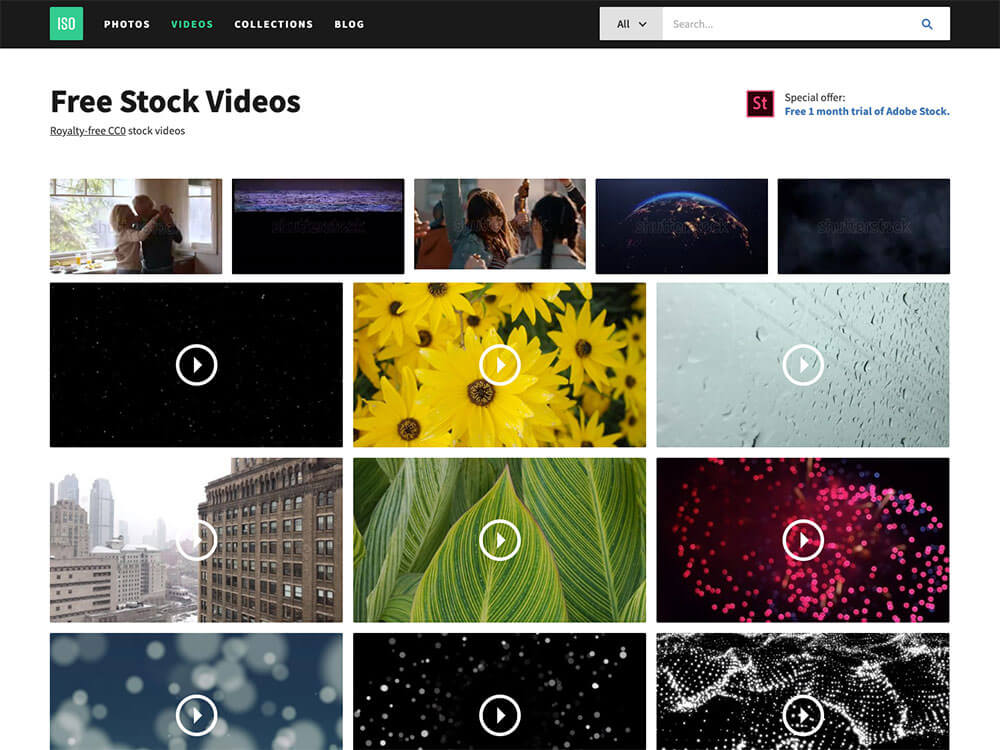This screenshot has height=750, width=1000.
Task: Play the pink fireworks bokeh video
Action: pos(803,540)
